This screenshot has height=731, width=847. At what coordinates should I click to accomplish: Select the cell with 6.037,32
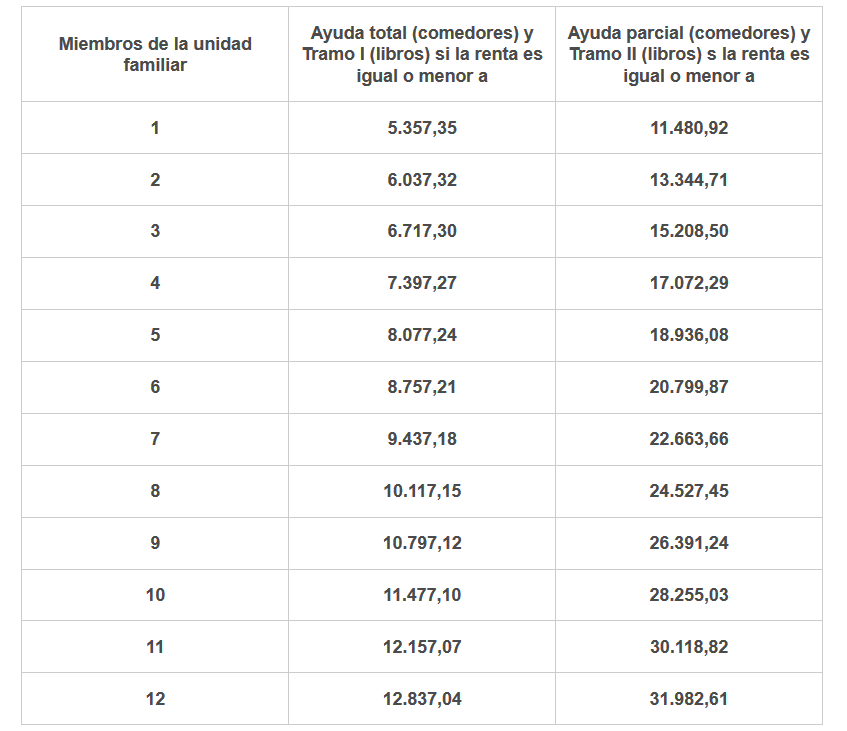[x=422, y=180]
